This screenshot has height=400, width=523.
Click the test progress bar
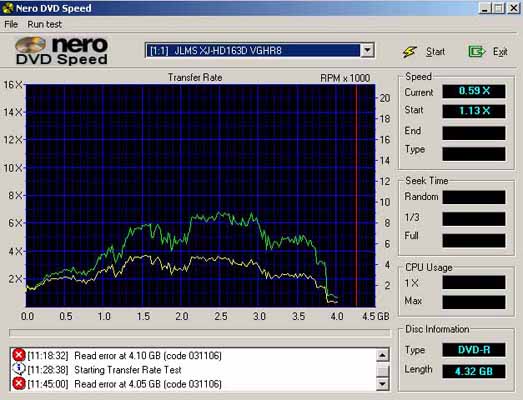pos(199,333)
